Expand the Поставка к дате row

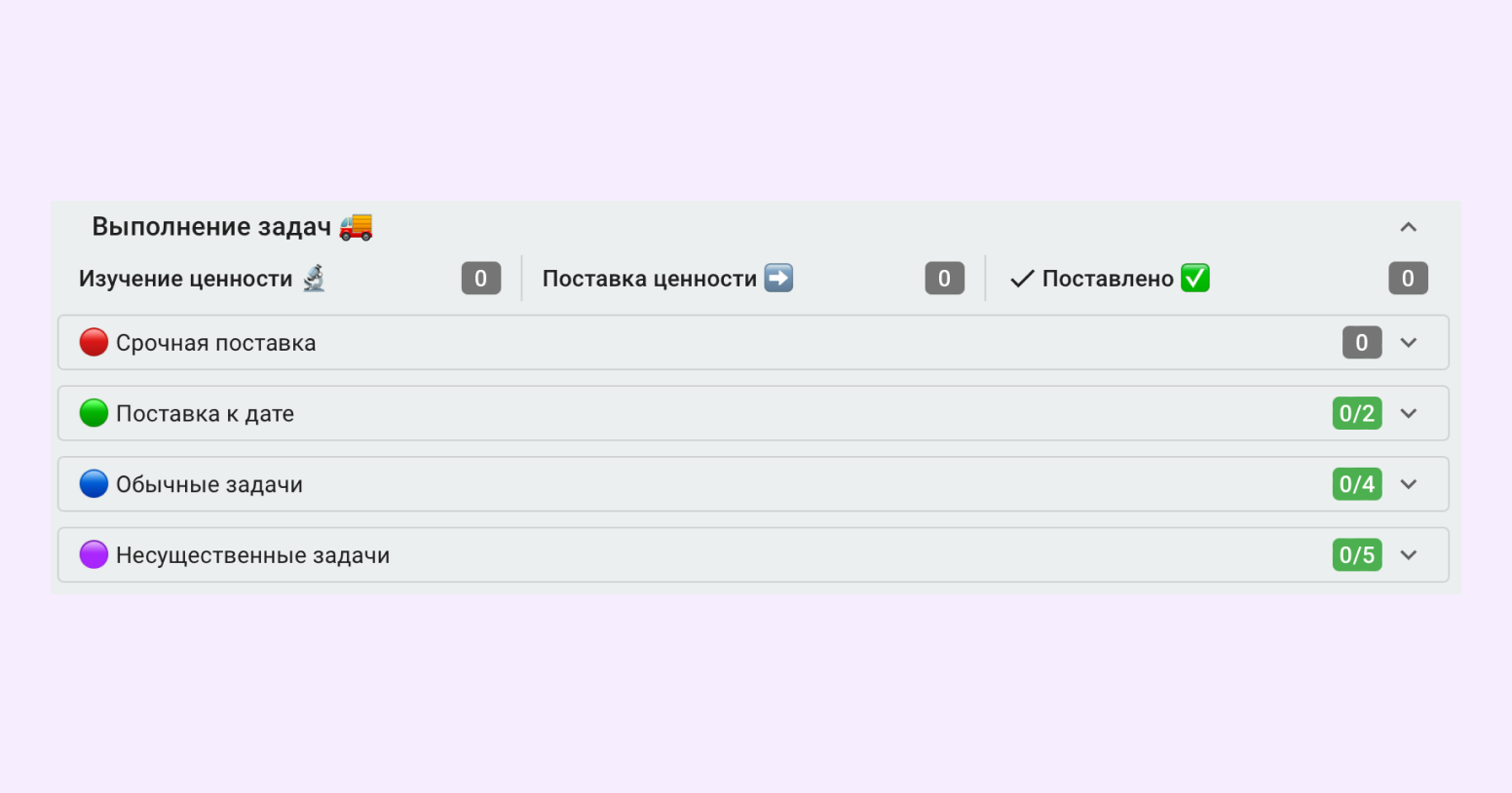1408,413
